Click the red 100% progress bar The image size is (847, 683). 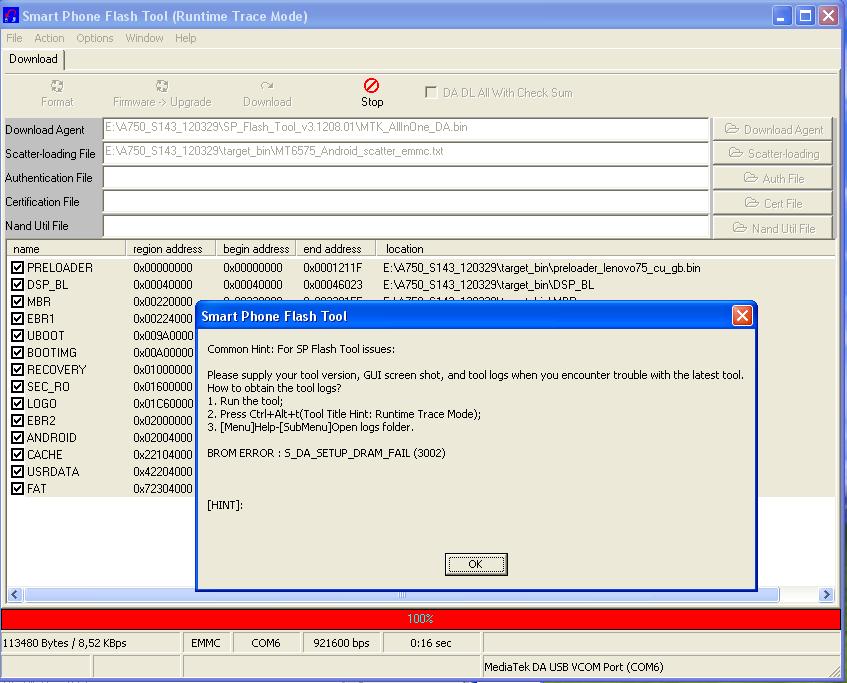click(421, 619)
